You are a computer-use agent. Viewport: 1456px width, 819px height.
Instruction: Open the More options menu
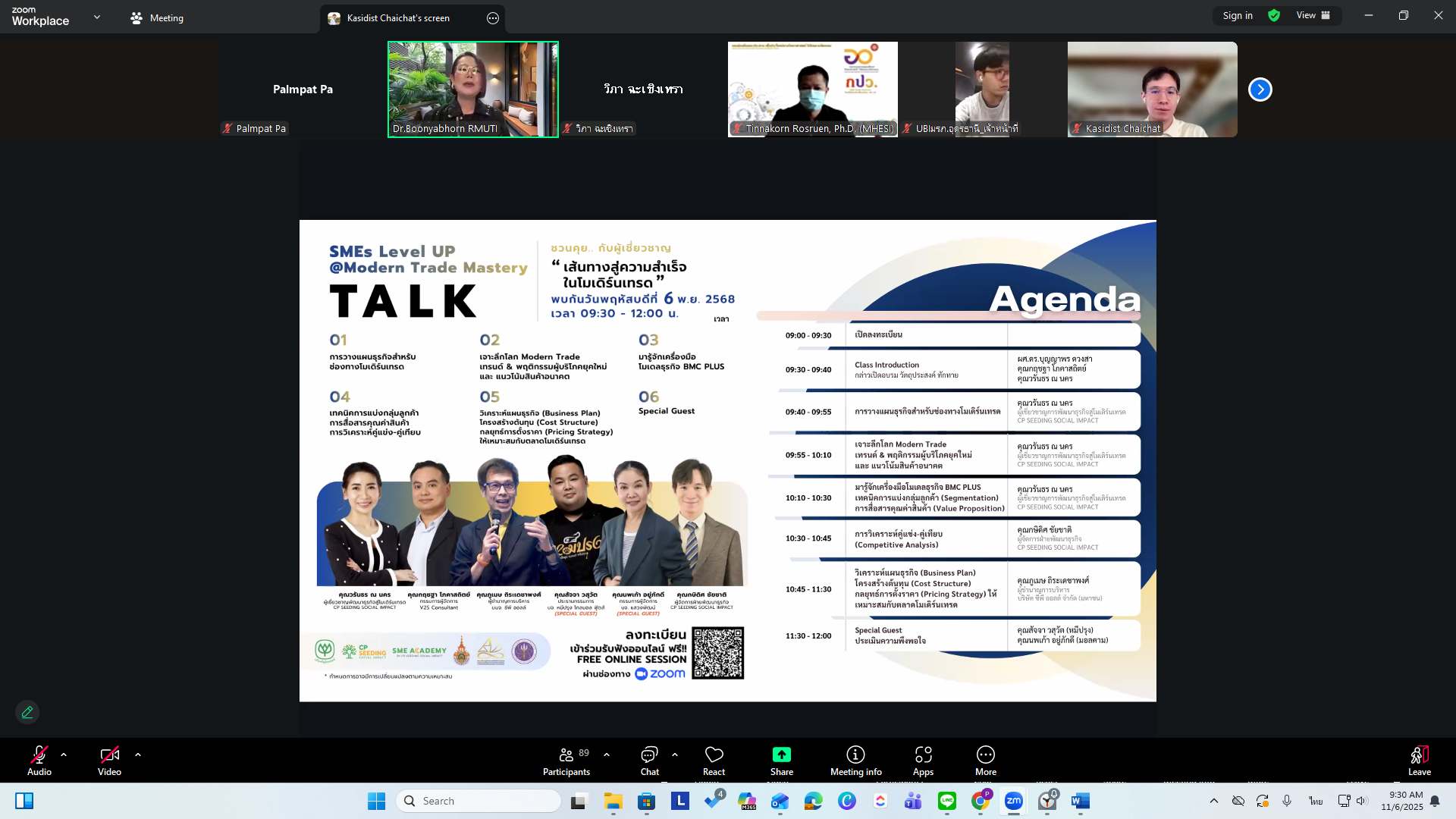coord(985,761)
